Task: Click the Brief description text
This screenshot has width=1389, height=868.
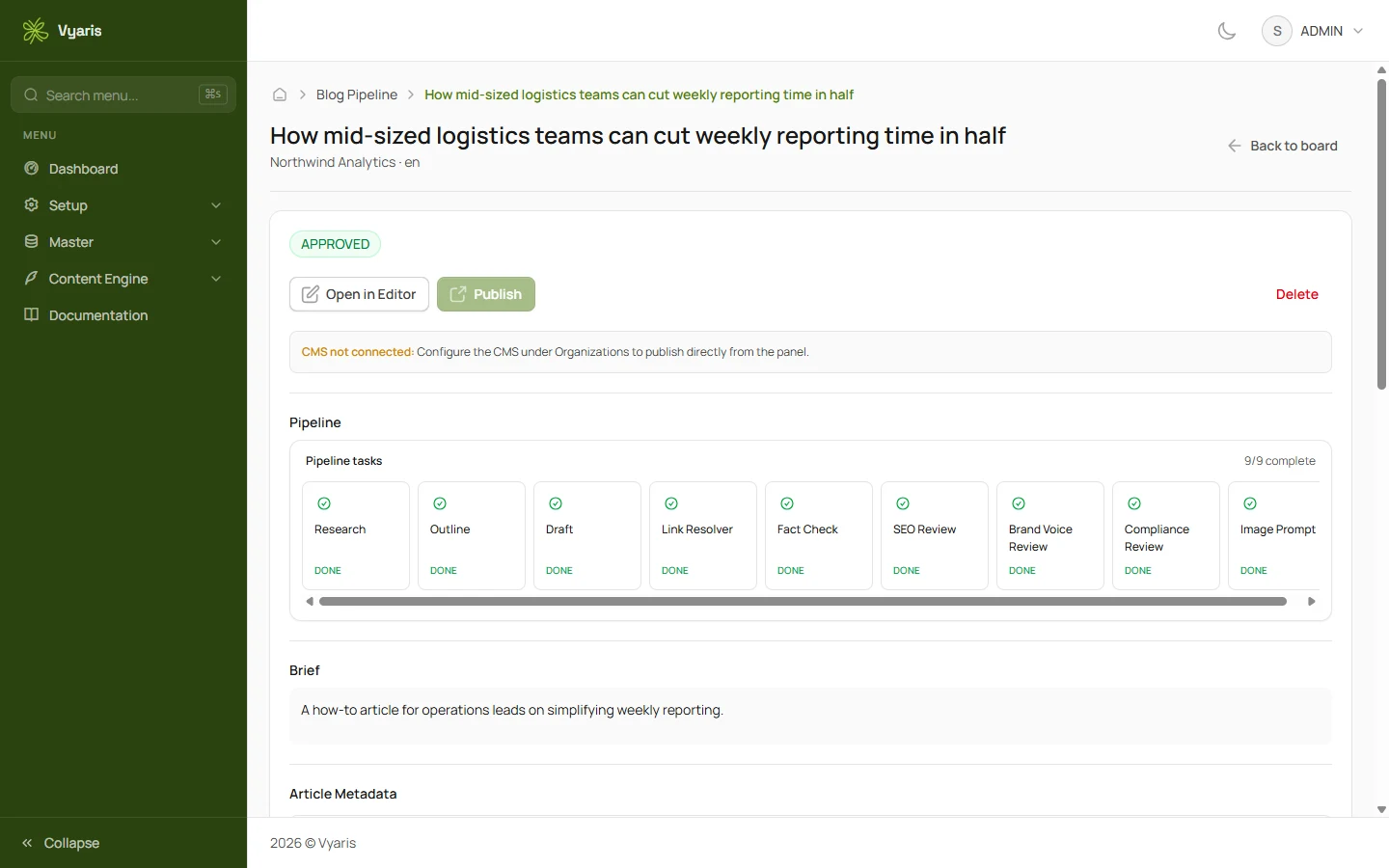Action: tap(512, 710)
